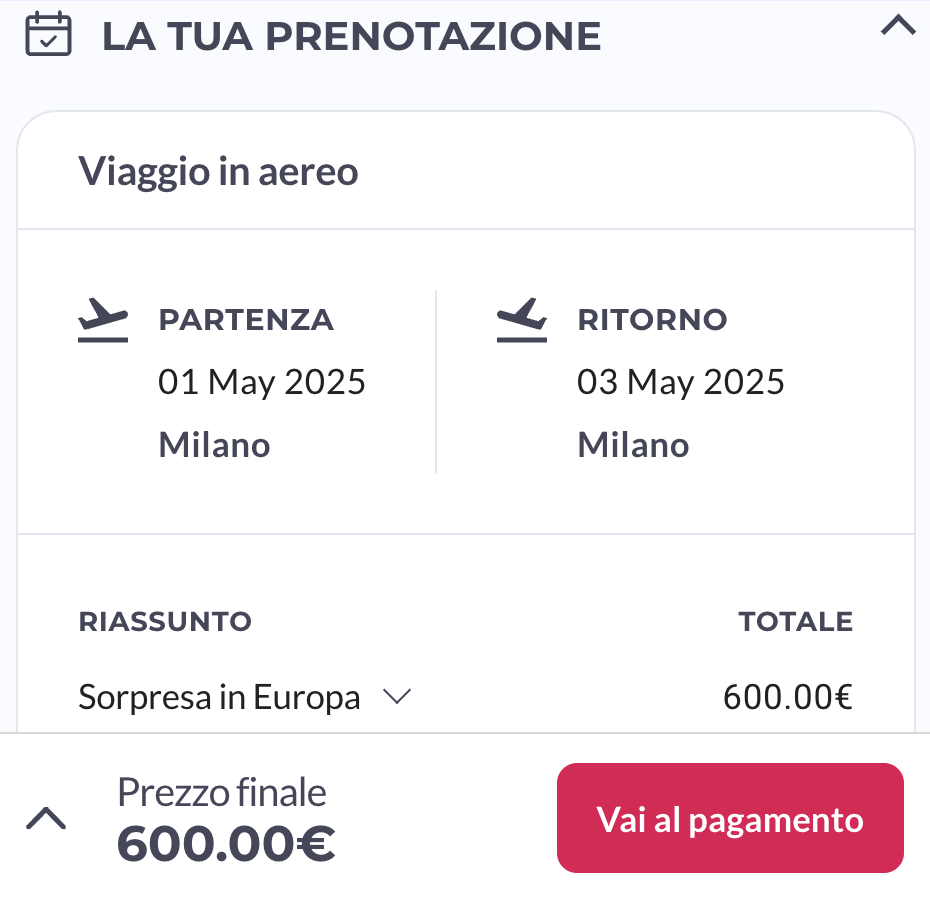Screen dimensions: 930x898
Task: Click the RITORNO label
Action: tap(652, 320)
